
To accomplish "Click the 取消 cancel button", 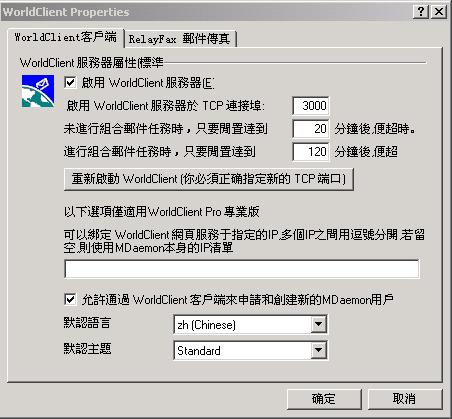I will pos(405,399).
